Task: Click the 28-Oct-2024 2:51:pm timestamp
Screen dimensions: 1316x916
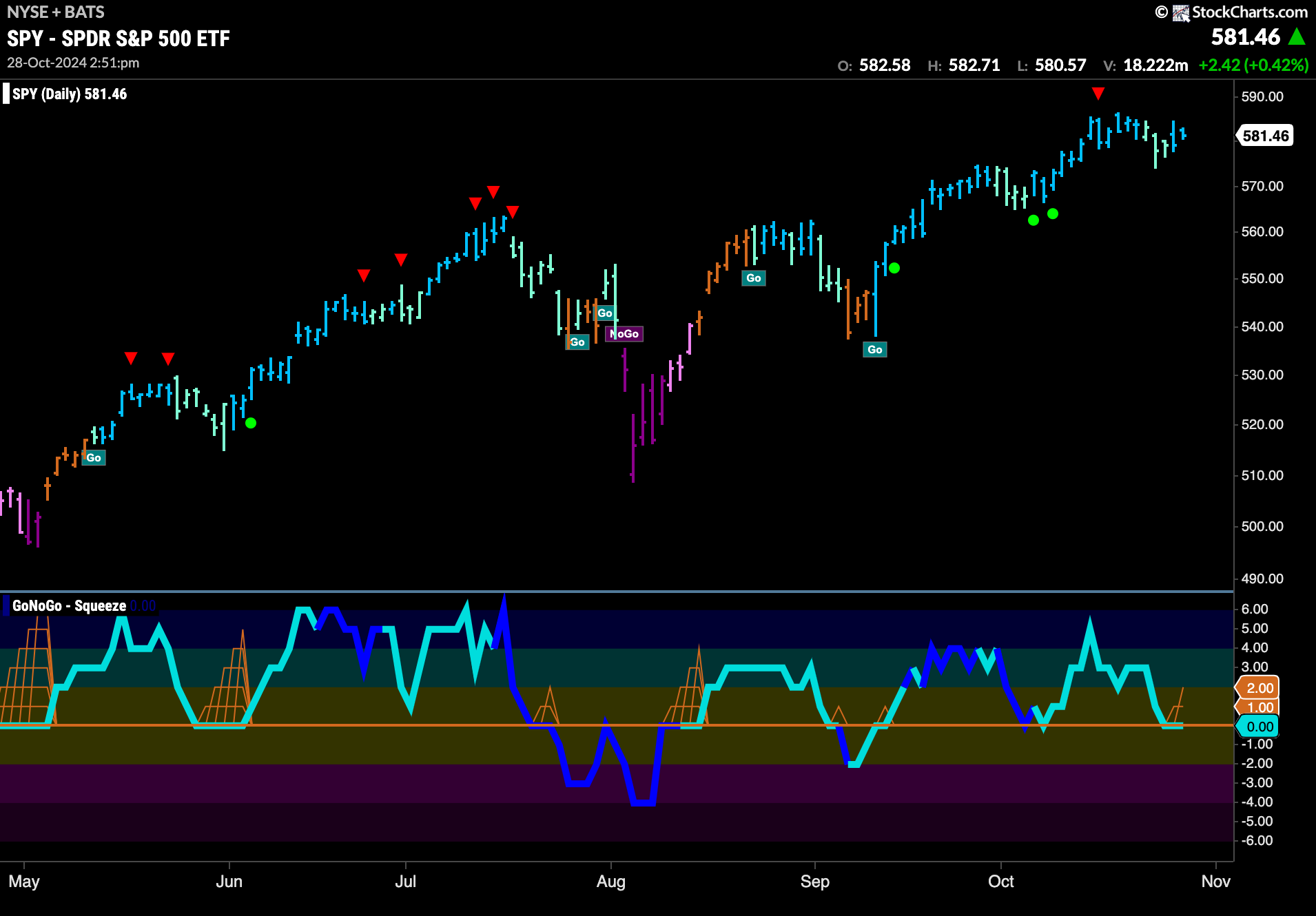Action: tap(73, 63)
